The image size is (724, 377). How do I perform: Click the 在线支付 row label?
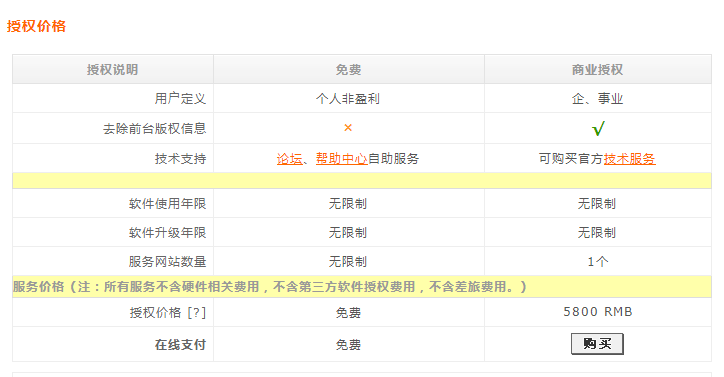coord(180,345)
